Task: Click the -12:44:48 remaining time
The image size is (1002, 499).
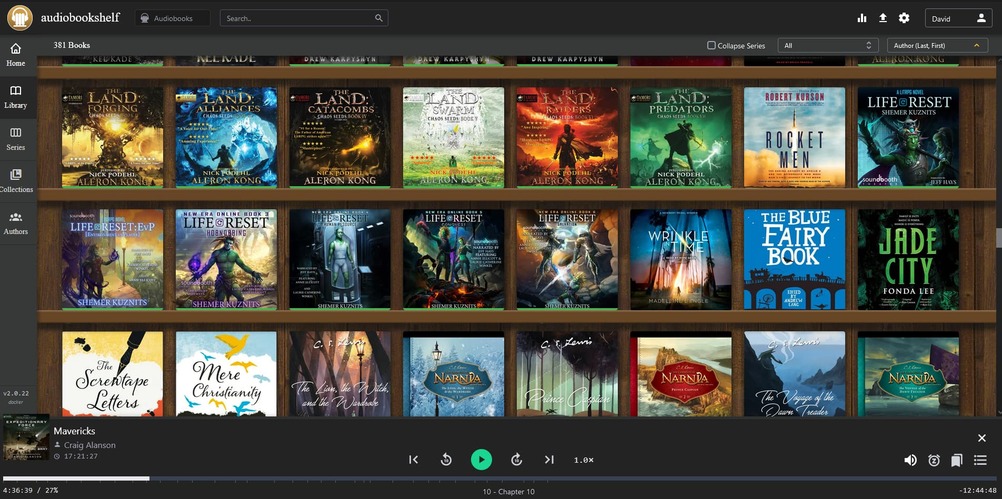Action: 978,491
